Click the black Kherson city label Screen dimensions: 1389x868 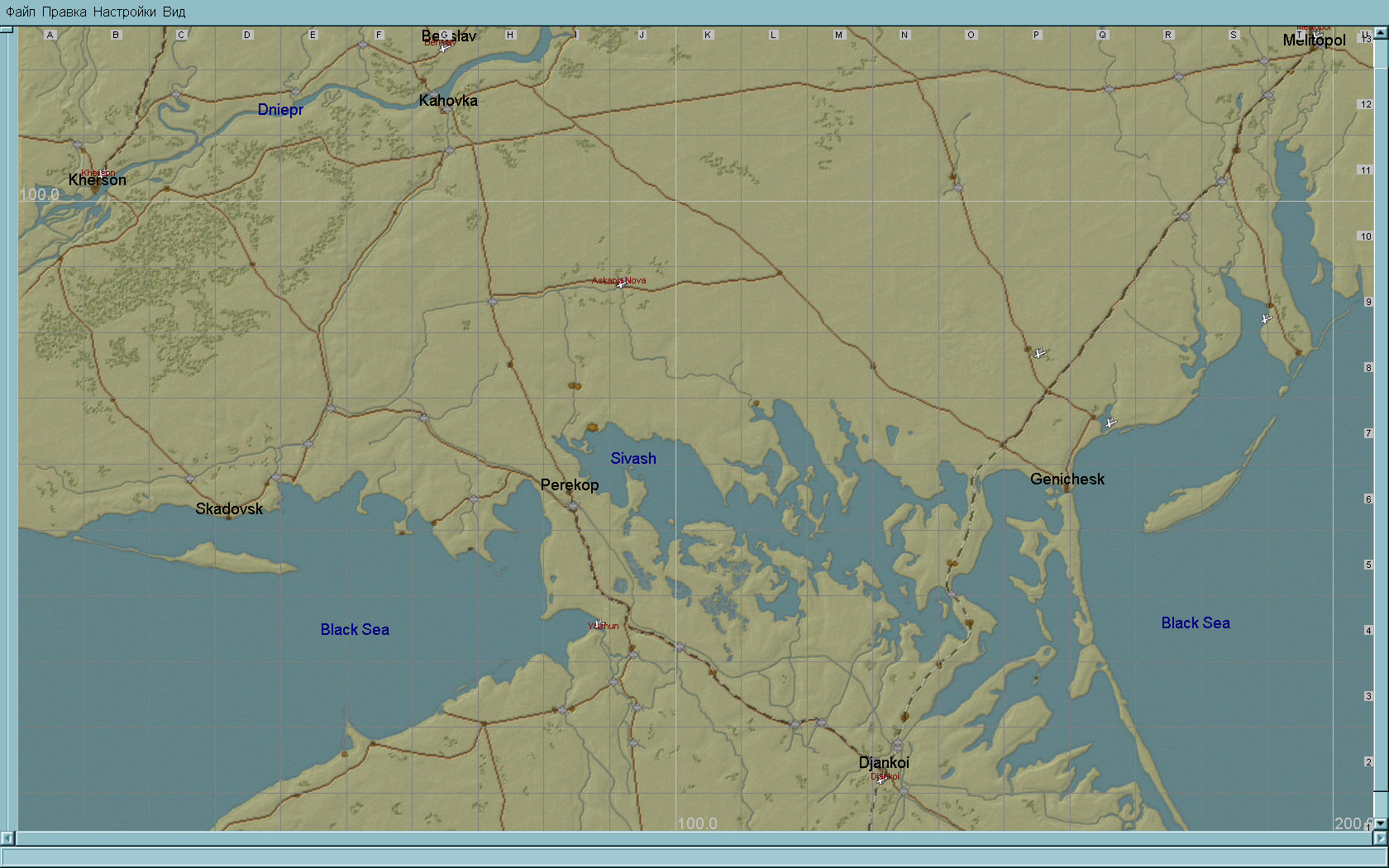pyautogui.click(x=98, y=180)
